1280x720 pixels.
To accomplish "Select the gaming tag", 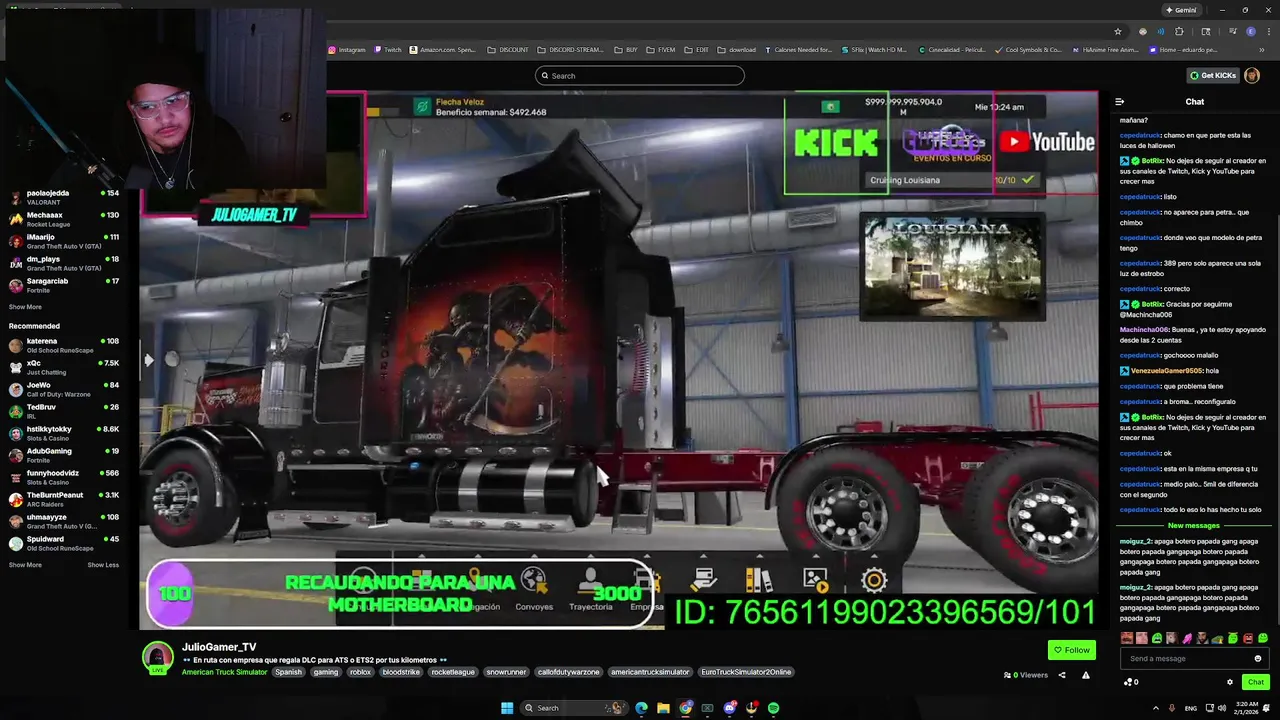I will click(x=325, y=672).
